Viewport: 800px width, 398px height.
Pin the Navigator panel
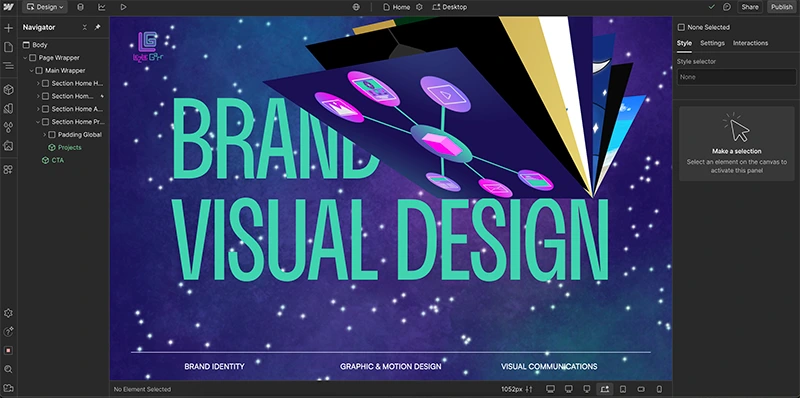click(97, 28)
